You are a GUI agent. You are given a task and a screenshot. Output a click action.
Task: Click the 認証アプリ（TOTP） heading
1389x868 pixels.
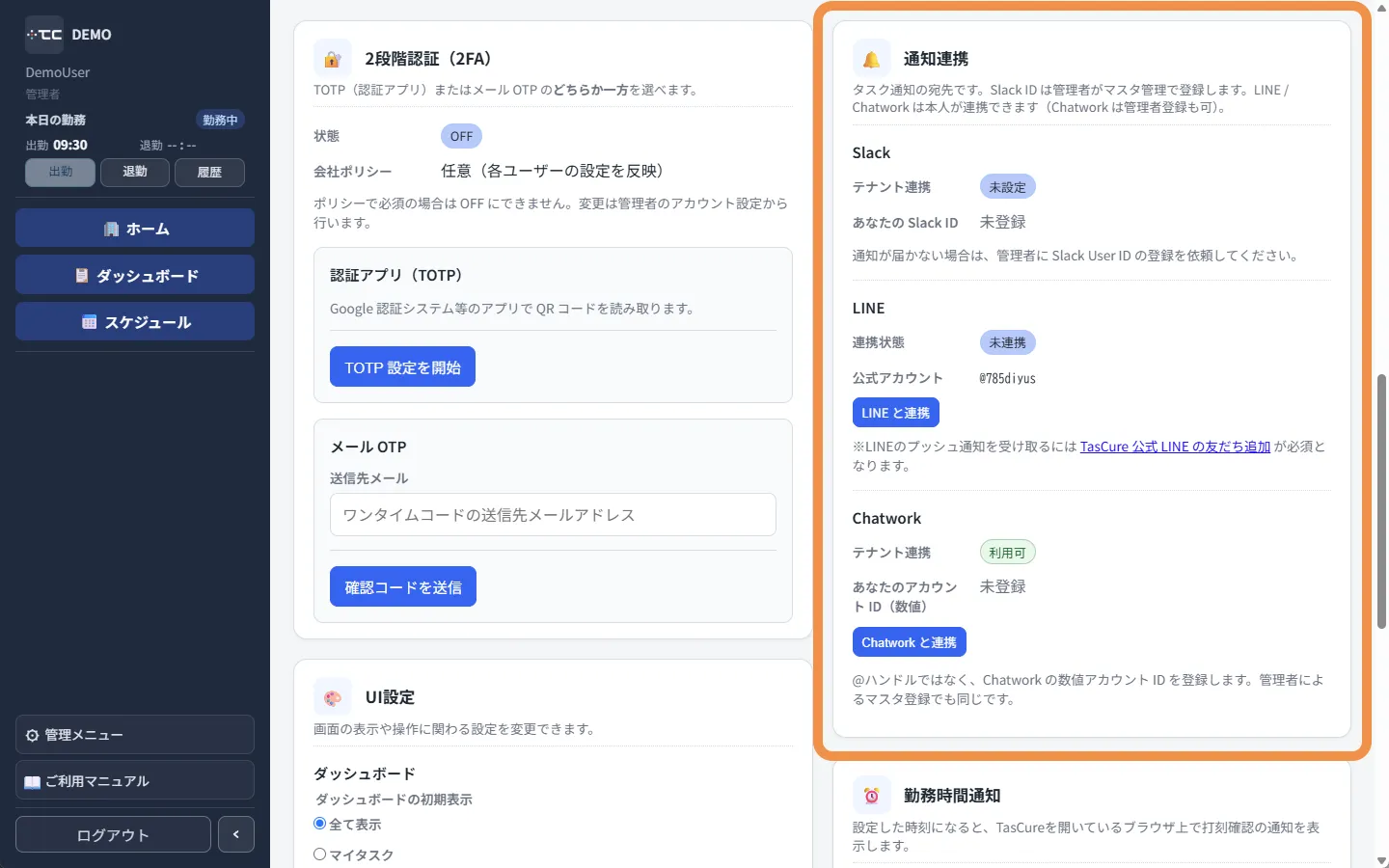click(x=396, y=275)
